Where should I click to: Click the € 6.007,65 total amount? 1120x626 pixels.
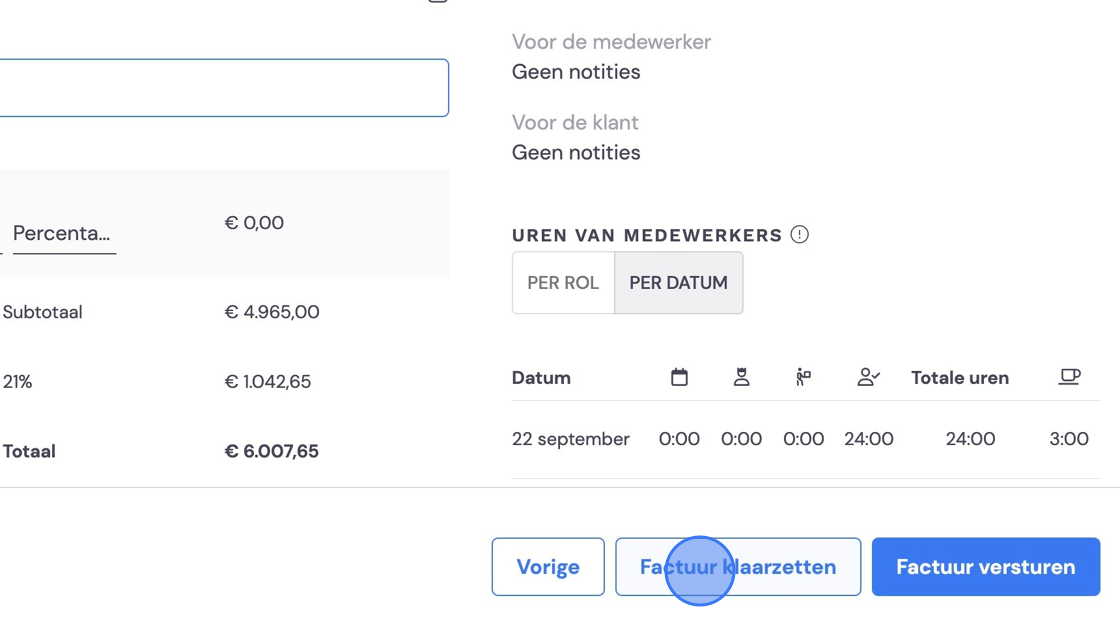point(271,451)
